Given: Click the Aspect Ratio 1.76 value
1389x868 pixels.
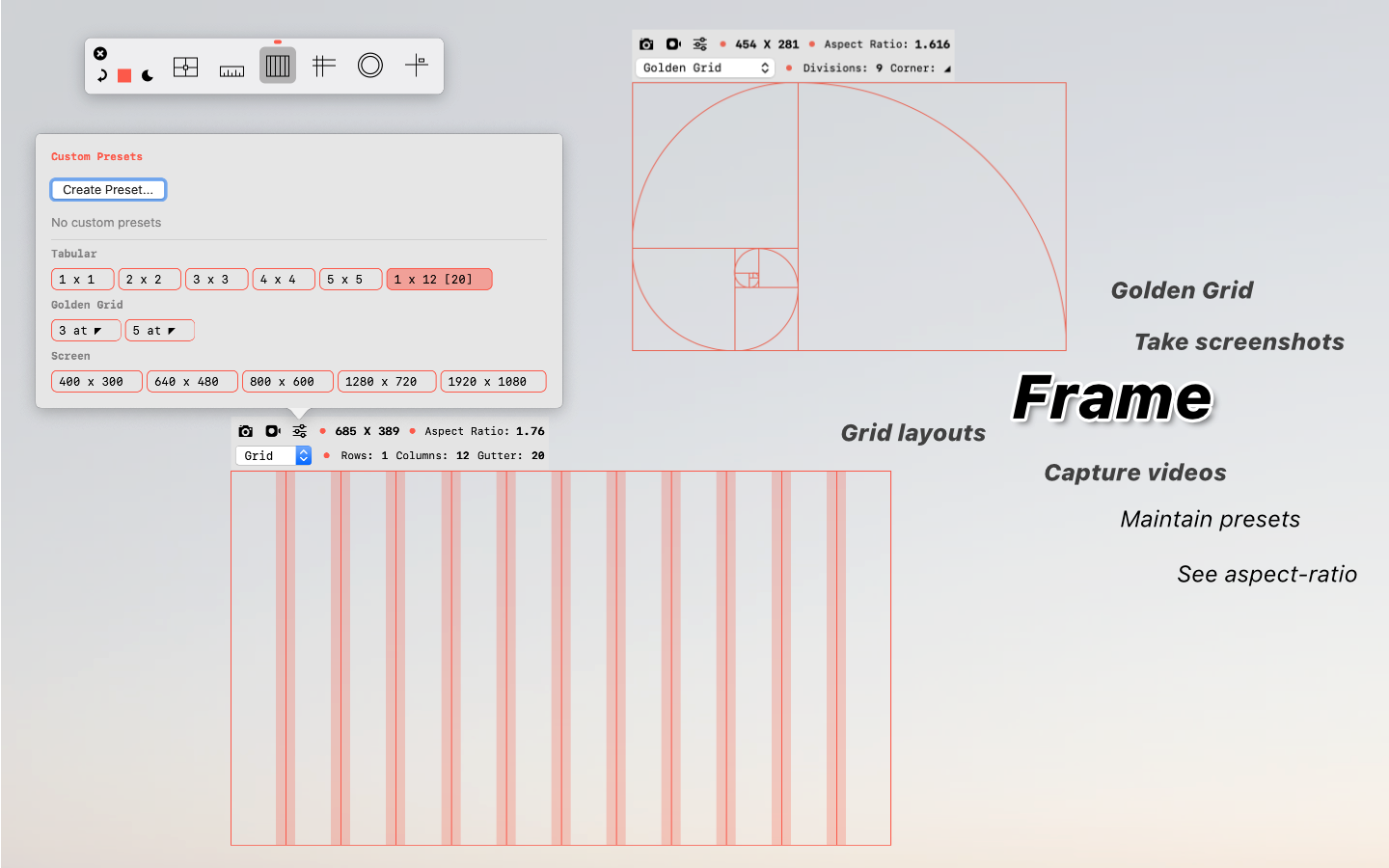Looking at the screenshot, I should tap(531, 431).
